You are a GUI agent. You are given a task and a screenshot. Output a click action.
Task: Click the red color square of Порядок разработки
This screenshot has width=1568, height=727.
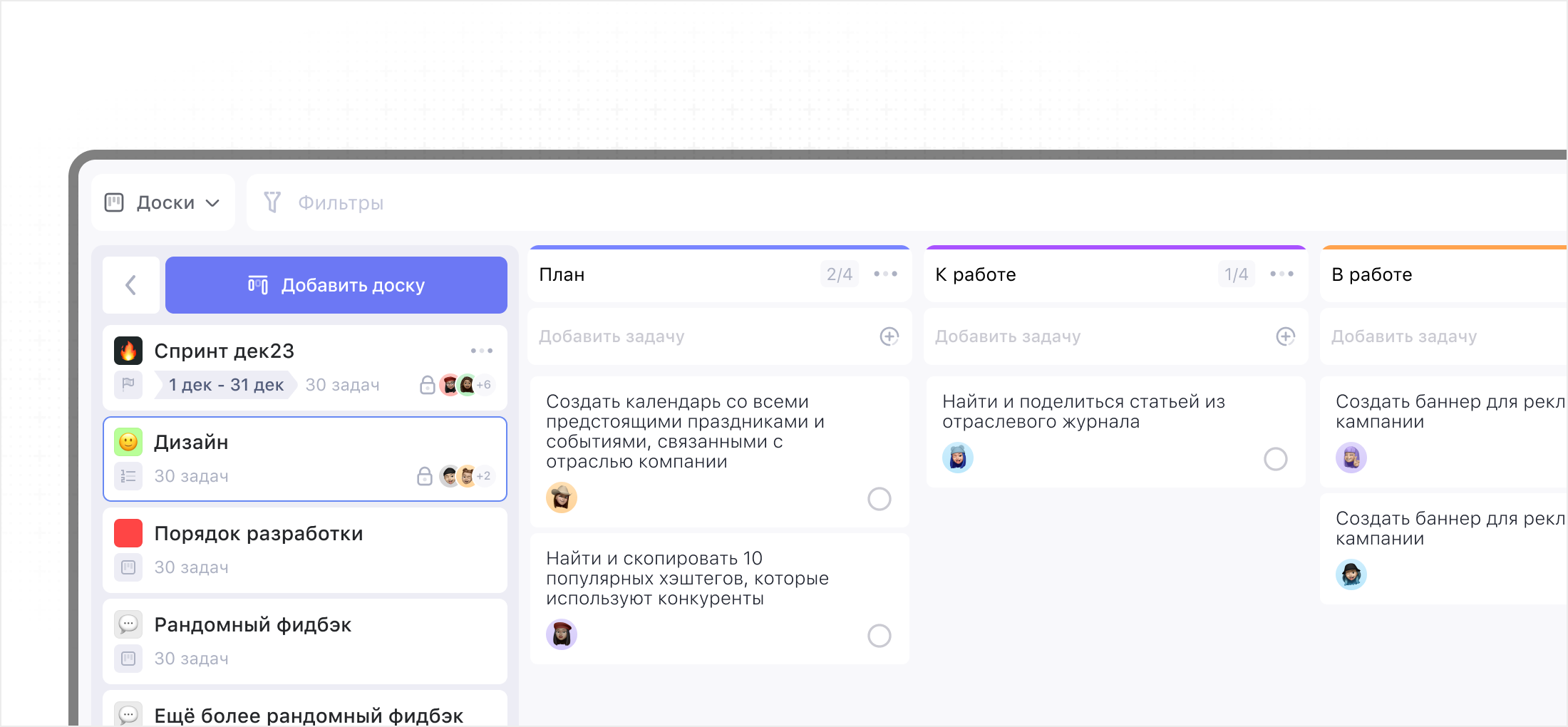point(128,533)
